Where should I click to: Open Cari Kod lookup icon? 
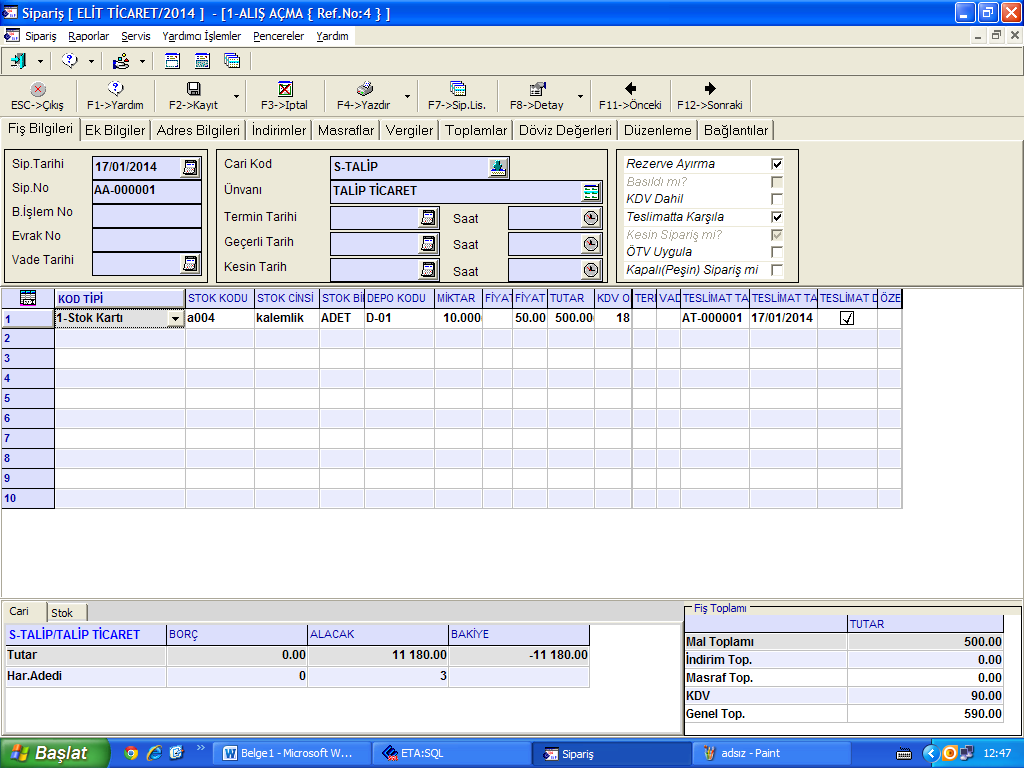pos(498,167)
